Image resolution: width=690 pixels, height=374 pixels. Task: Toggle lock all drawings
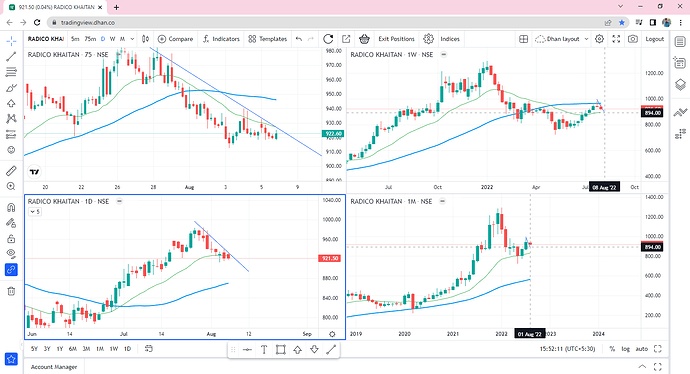pos(11,238)
